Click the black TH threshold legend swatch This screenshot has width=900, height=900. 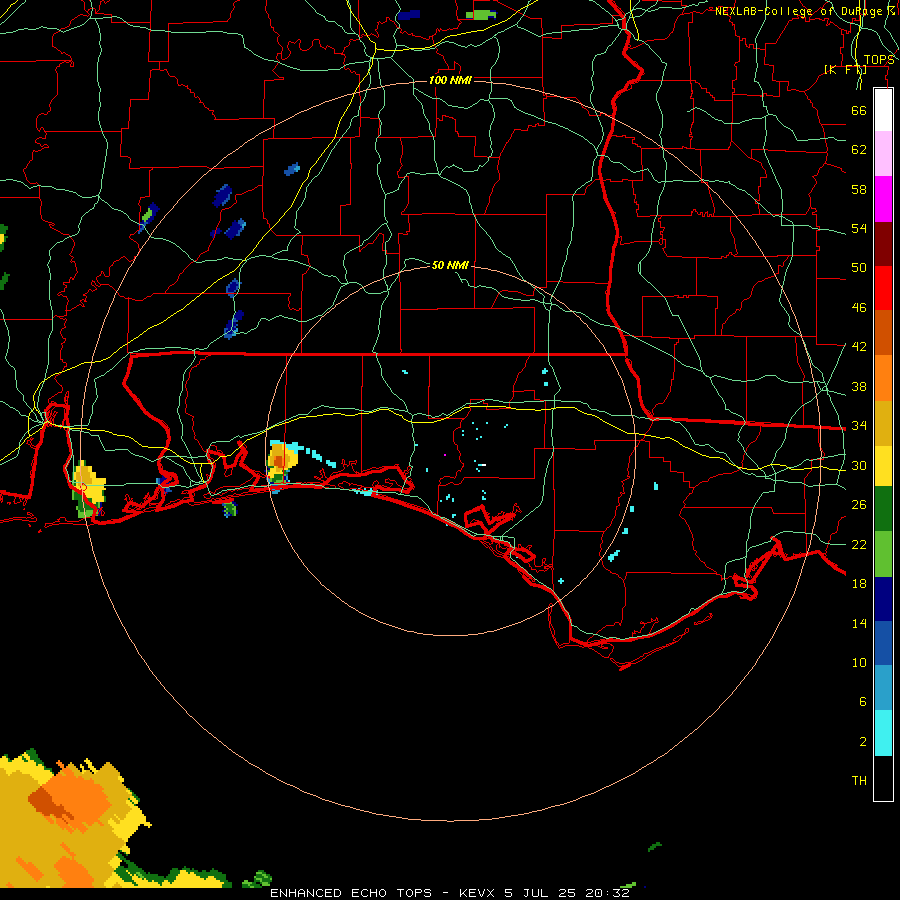pos(883,778)
